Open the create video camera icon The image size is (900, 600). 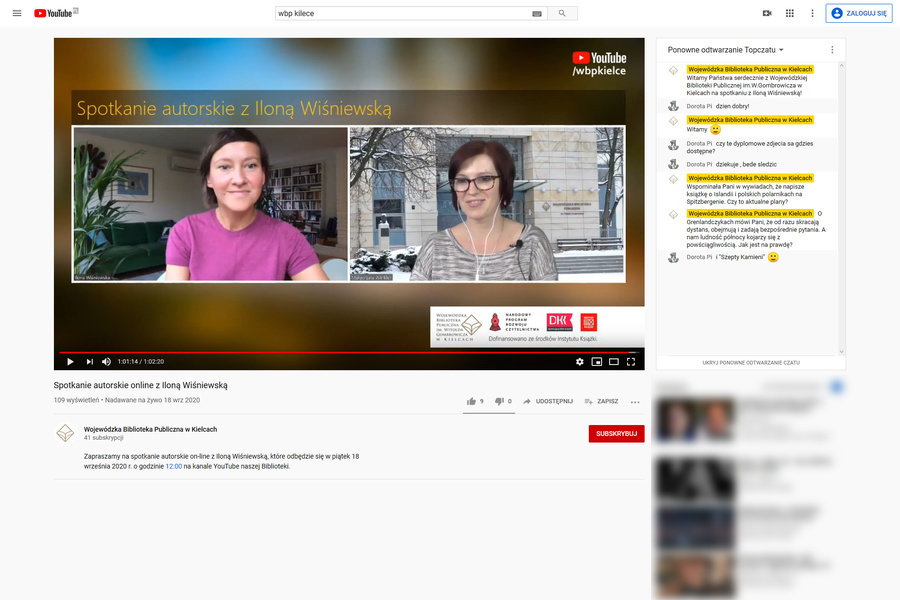pyautogui.click(x=767, y=13)
